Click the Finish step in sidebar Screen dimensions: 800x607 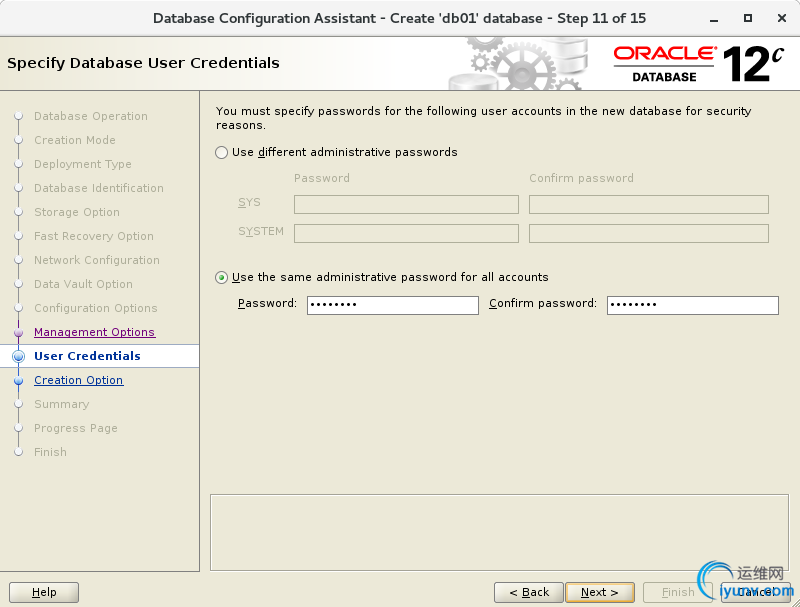click(x=50, y=452)
